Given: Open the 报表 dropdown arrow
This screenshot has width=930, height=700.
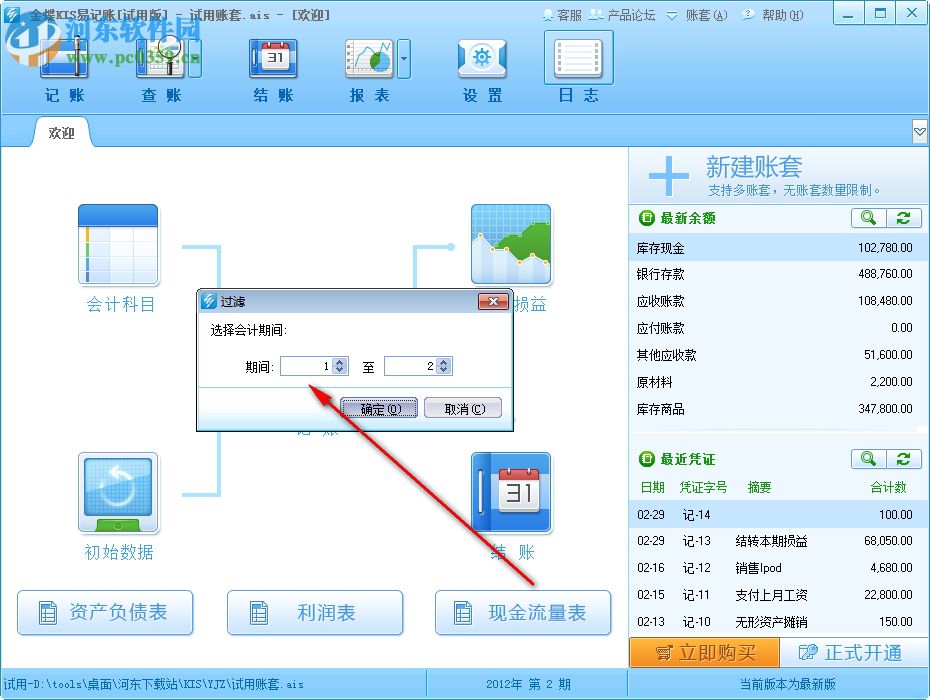Looking at the screenshot, I should click(x=404, y=58).
